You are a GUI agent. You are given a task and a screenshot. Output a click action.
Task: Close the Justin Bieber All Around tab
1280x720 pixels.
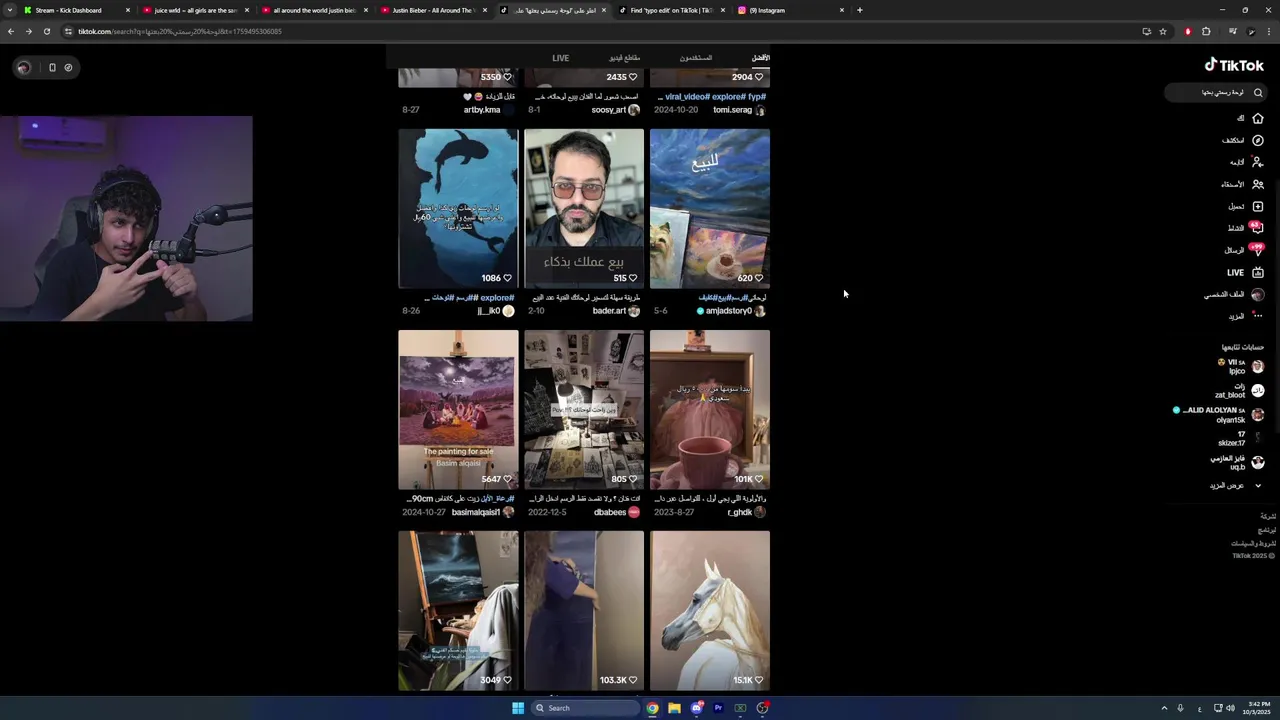484,10
